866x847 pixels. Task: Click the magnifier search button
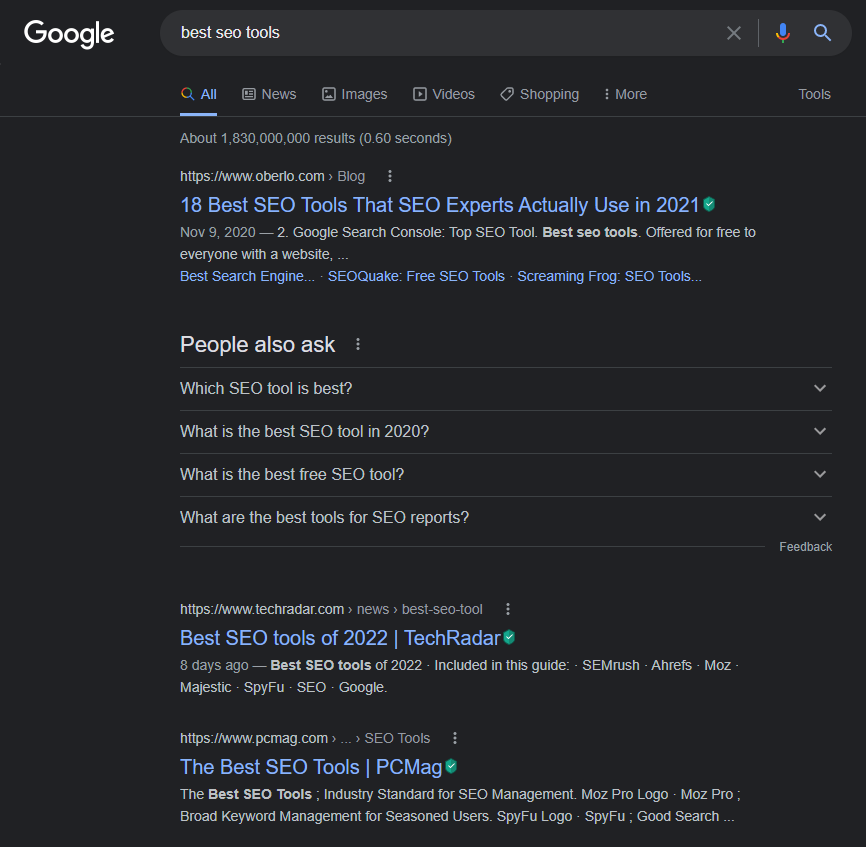822,33
